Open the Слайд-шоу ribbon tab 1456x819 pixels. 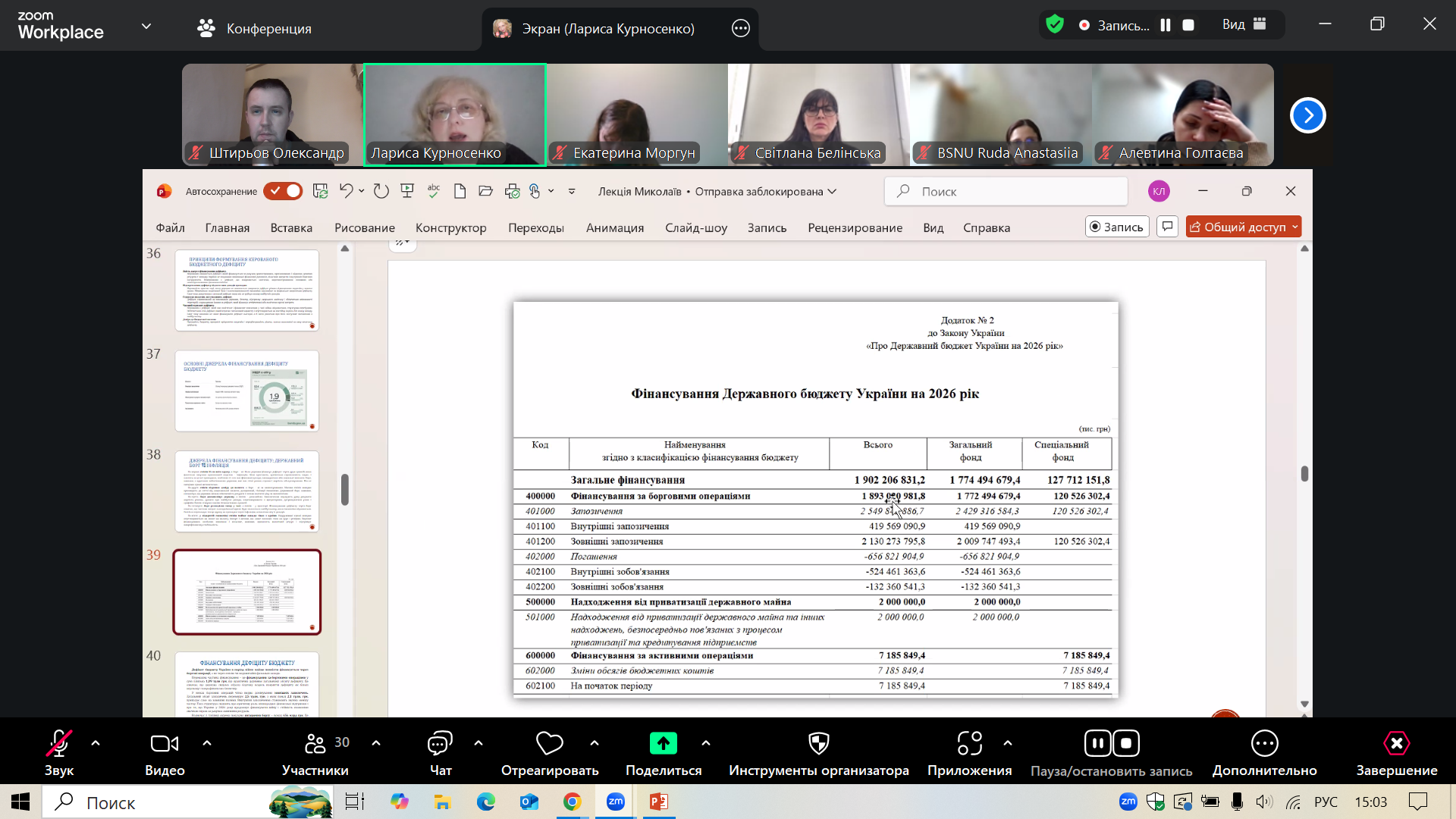coord(695,227)
